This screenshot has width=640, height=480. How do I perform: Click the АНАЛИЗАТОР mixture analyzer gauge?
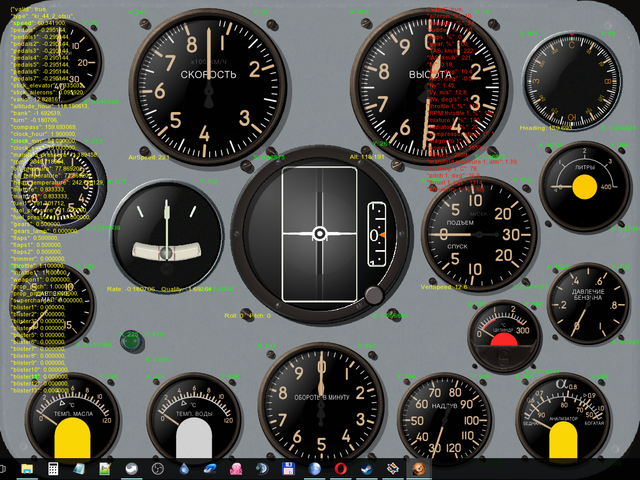(562, 418)
